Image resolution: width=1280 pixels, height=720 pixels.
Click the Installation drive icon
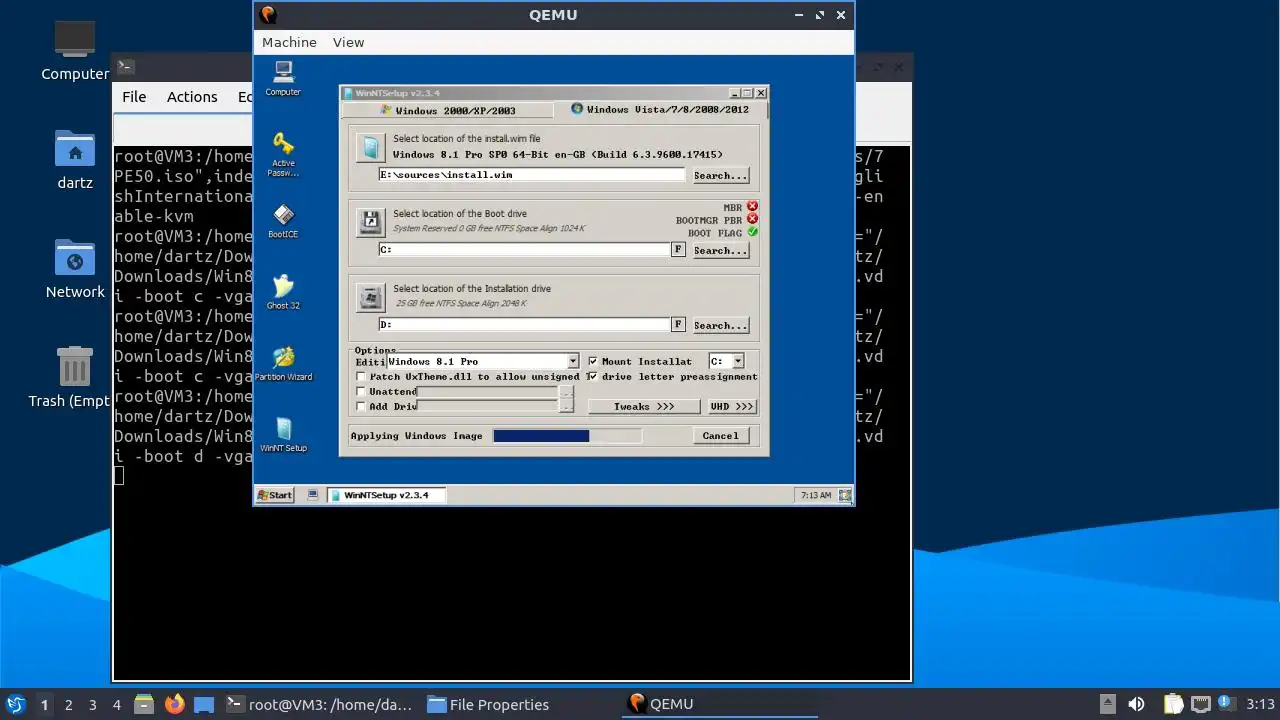[x=370, y=297]
